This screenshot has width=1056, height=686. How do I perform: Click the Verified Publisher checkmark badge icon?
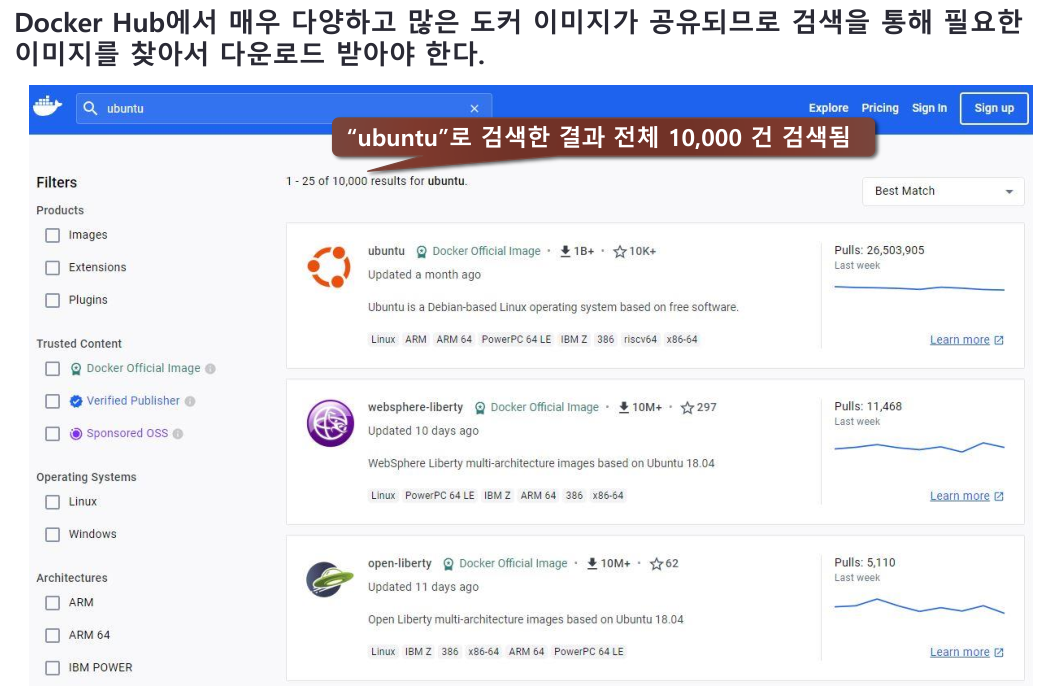pyautogui.click(x=76, y=401)
